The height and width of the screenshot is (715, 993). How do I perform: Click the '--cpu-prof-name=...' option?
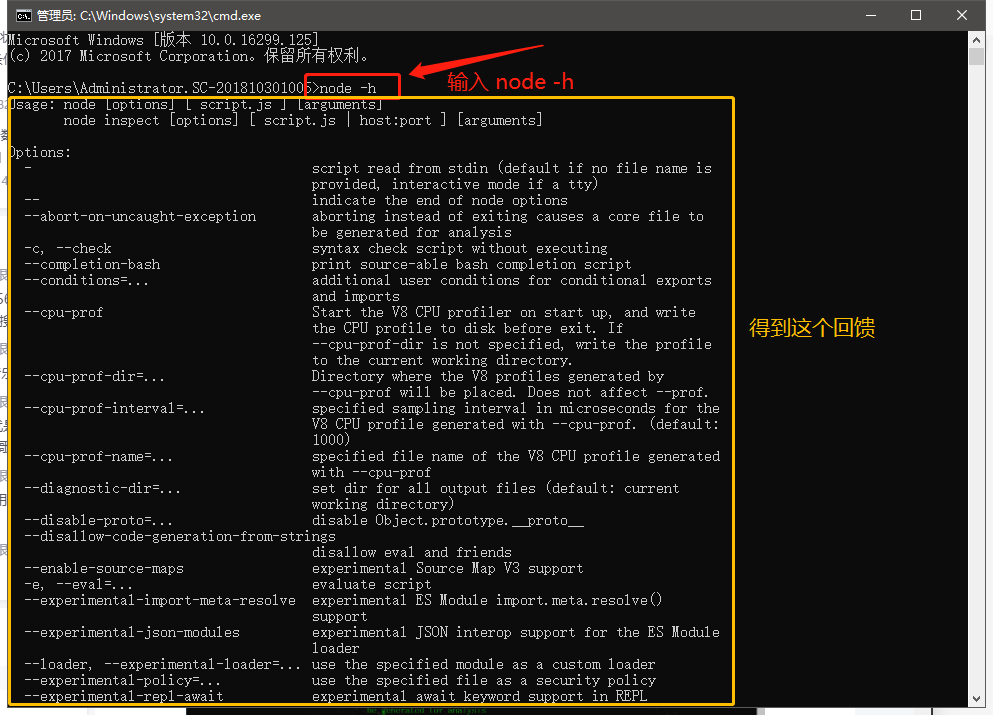(x=98, y=457)
